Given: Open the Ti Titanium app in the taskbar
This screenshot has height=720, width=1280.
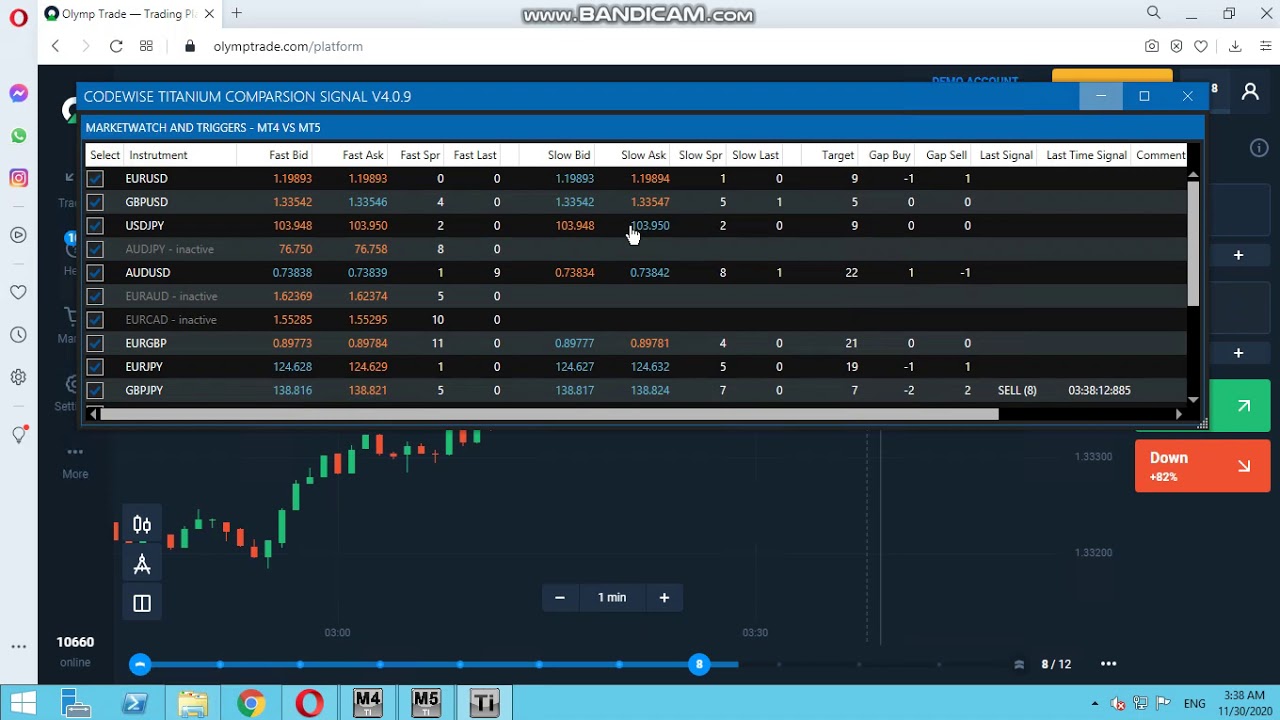Looking at the screenshot, I should tap(484, 703).
